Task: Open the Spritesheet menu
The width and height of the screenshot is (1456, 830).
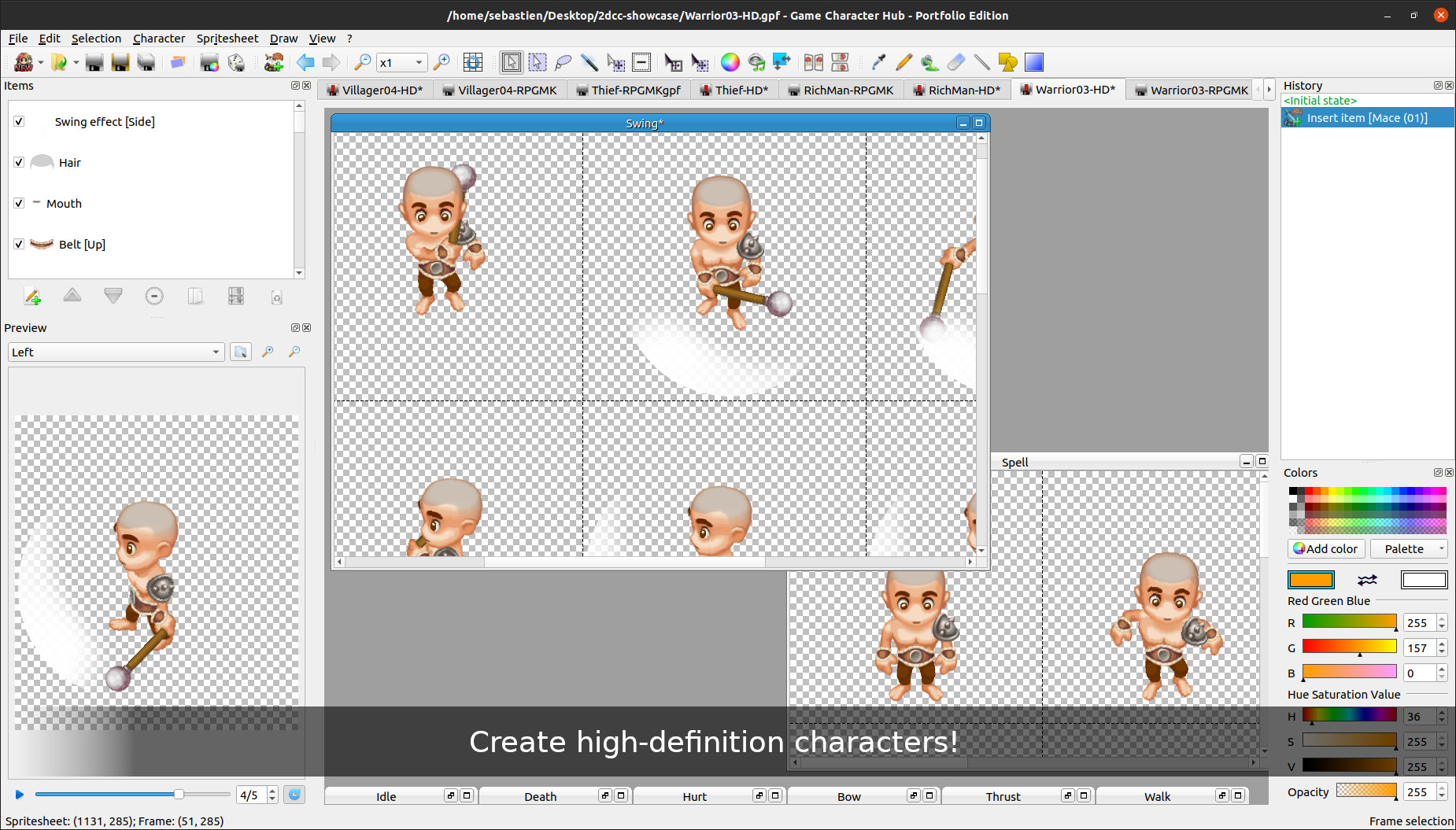Action: point(227,38)
